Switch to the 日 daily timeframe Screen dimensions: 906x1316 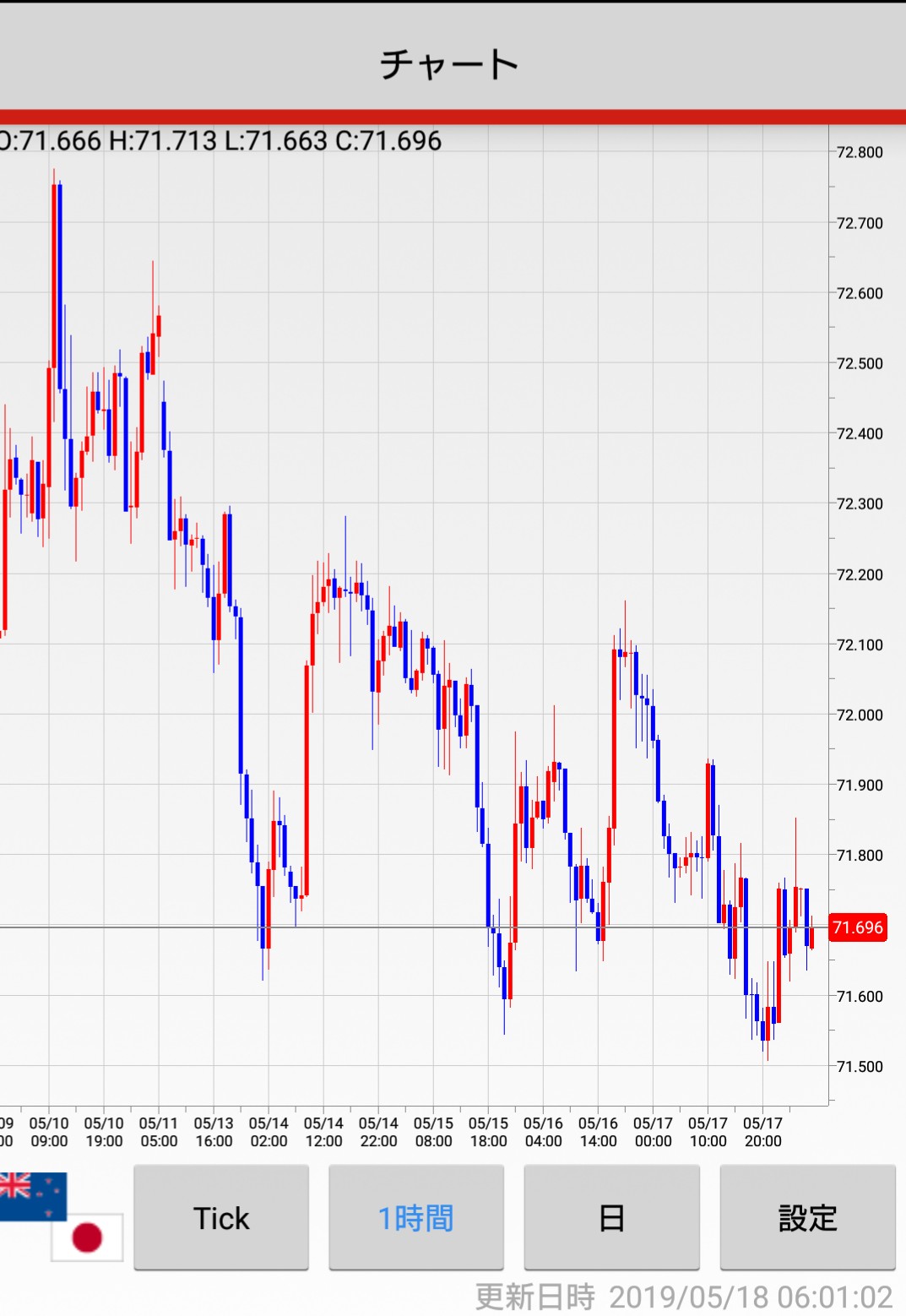(611, 1218)
